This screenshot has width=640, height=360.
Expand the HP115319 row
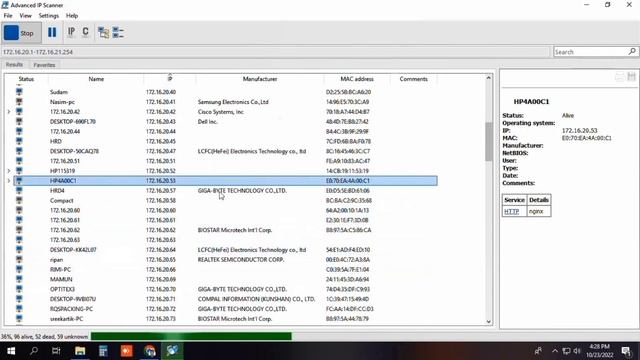click(9, 171)
